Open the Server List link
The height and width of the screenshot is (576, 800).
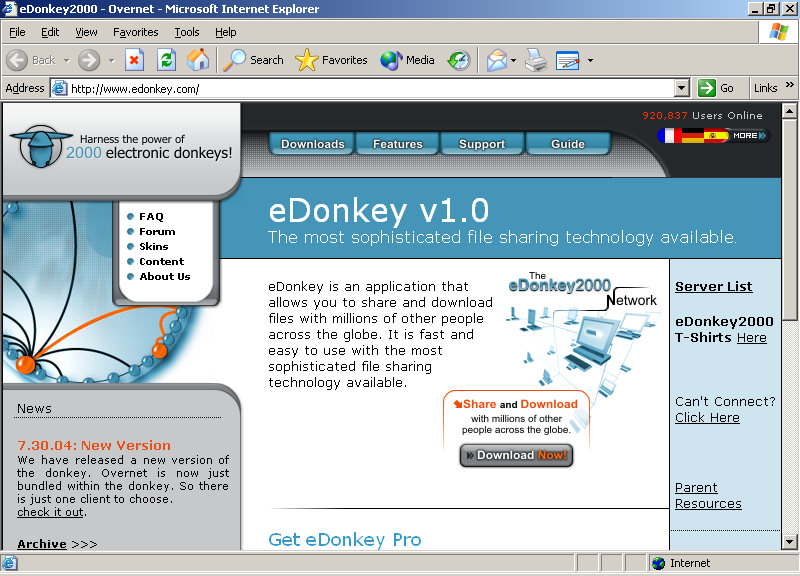point(713,286)
